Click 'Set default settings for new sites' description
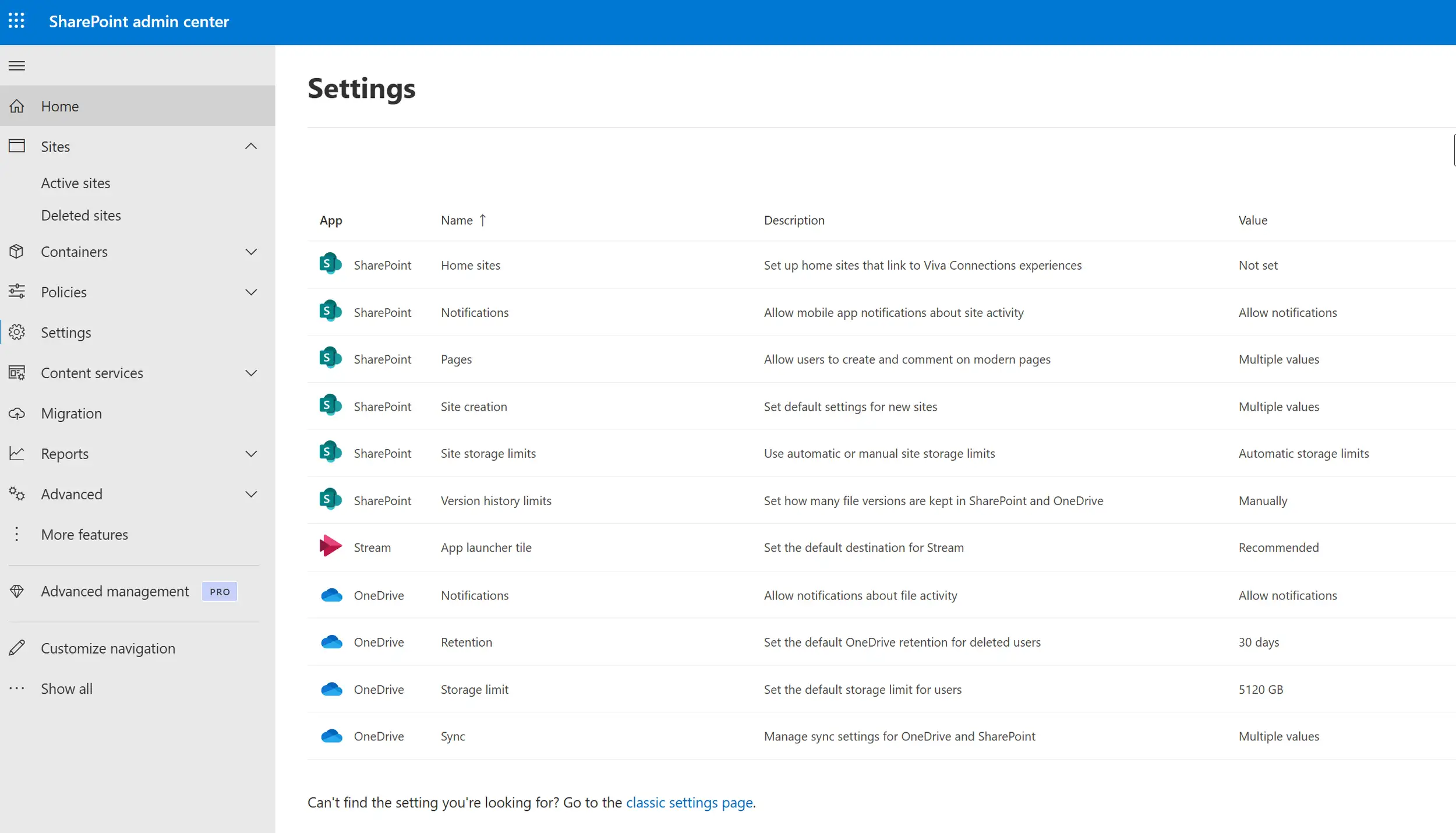1456x833 pixels. click(850, 407)
